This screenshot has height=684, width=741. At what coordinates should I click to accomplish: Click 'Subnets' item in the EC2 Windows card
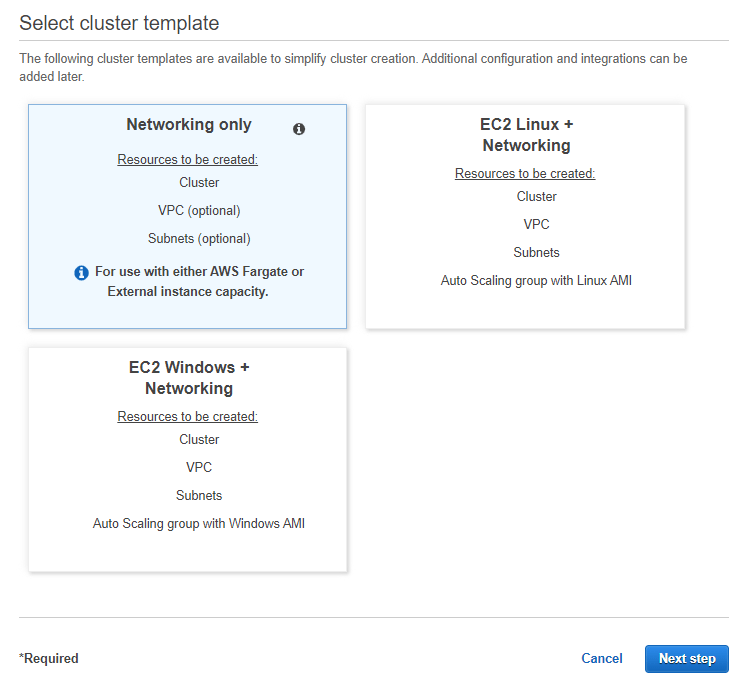click(x=199, y=496)
